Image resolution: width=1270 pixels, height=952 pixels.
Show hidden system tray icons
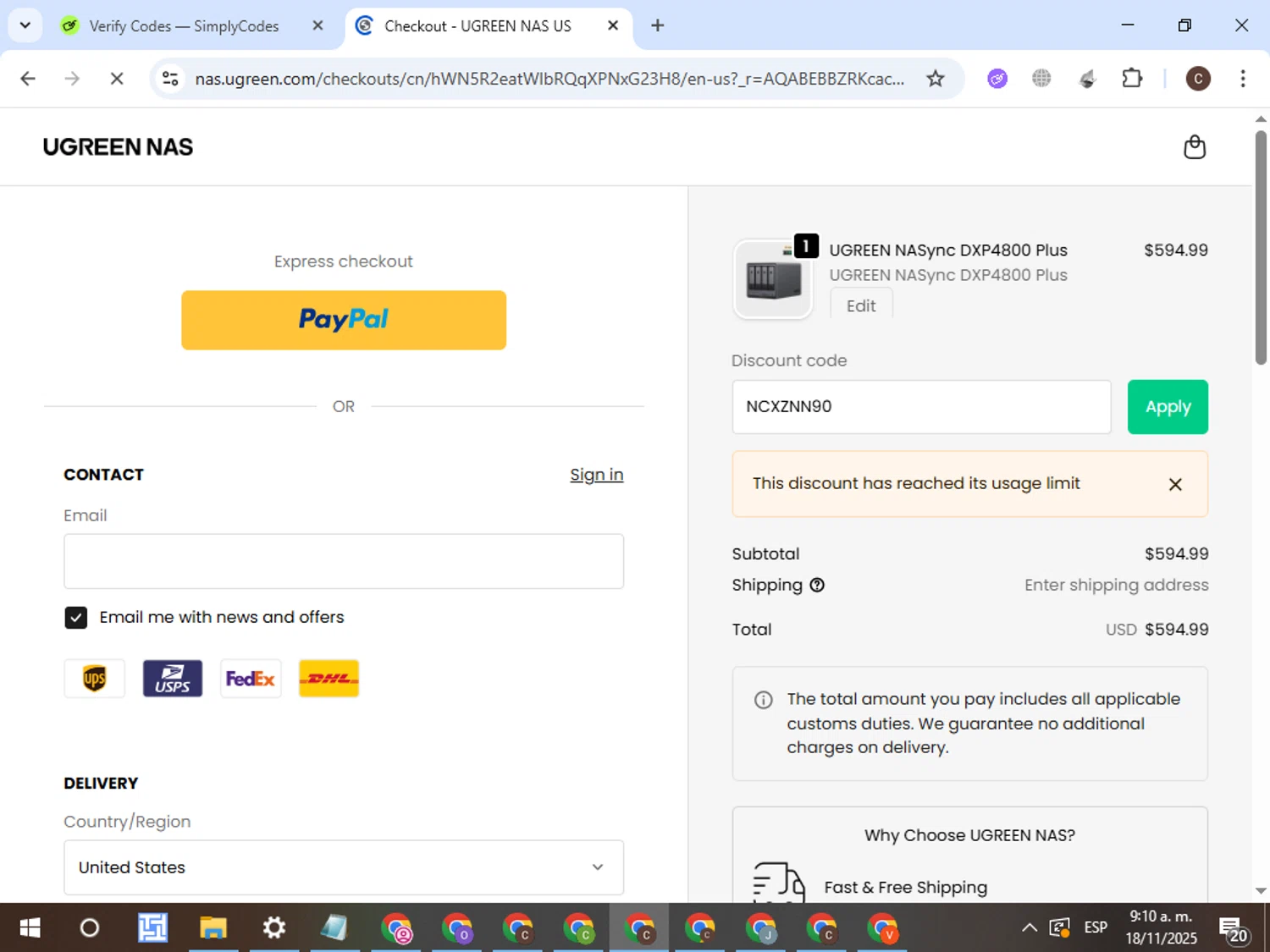(1029, 928)
